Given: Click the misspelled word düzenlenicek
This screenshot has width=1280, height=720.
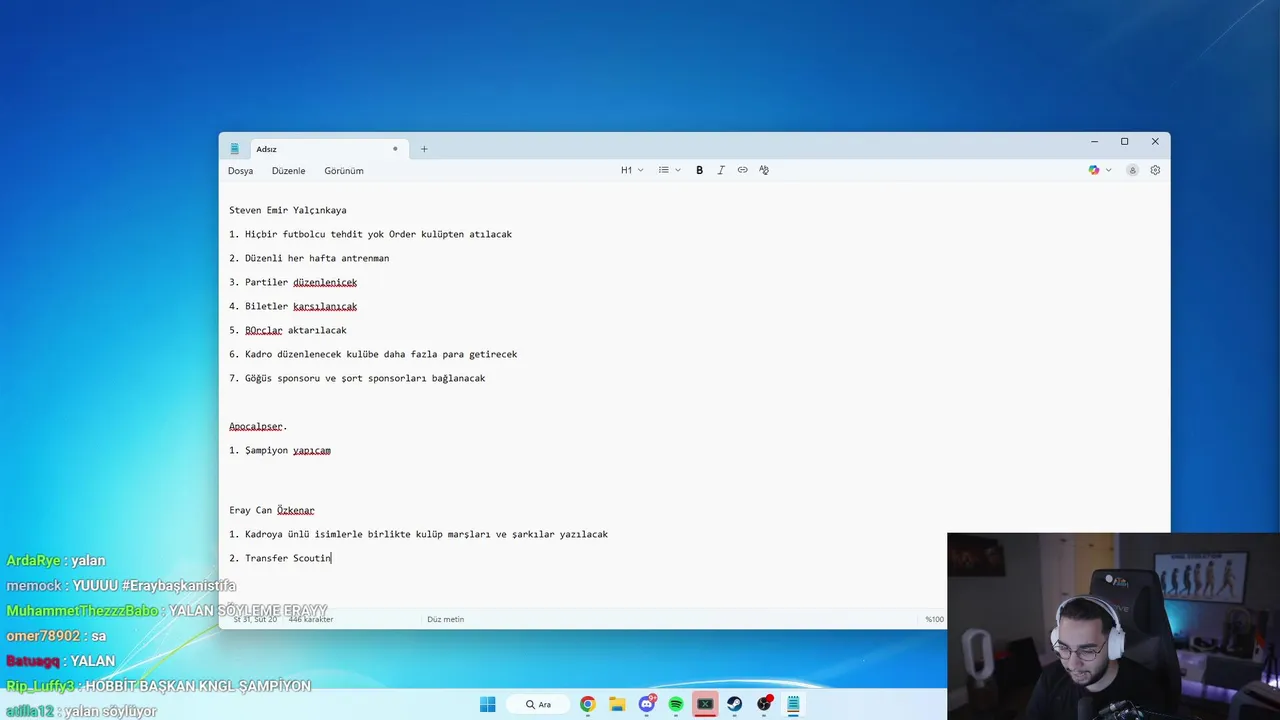Looking at the screenshot, I should coord(325,282).
